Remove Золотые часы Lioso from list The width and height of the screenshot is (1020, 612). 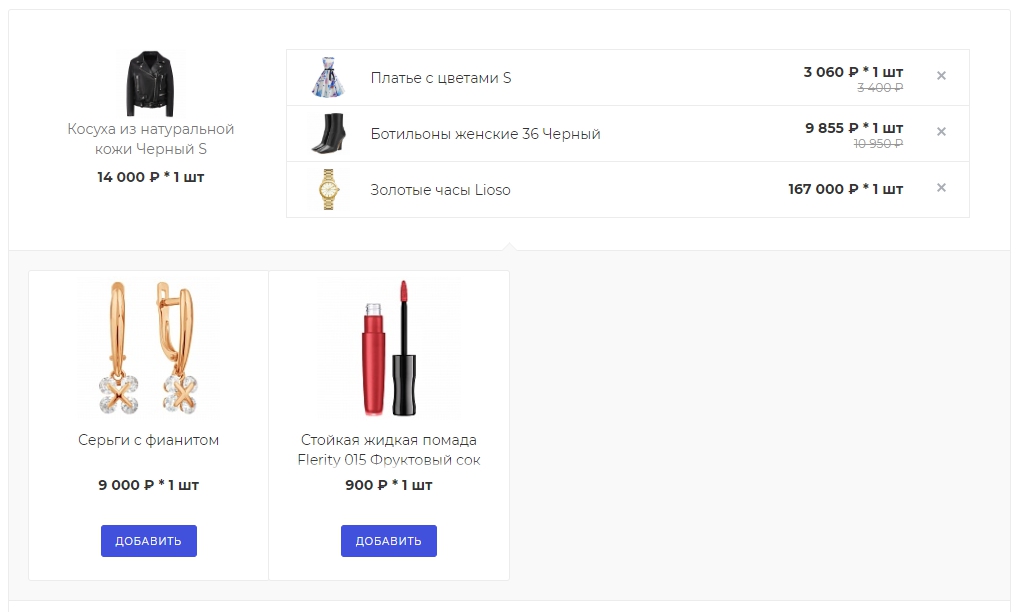tap(941, 187)
